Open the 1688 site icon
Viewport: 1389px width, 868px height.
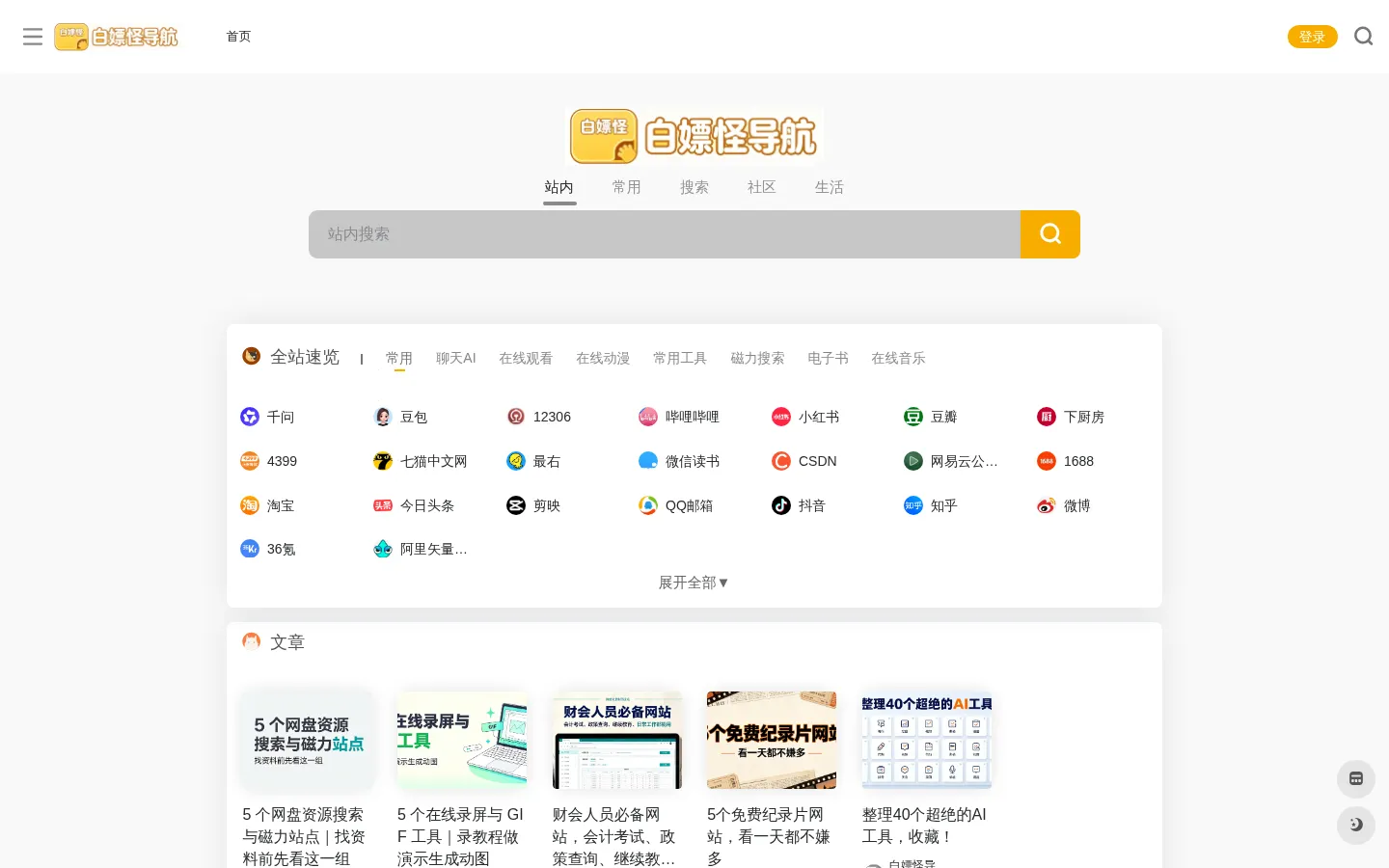1047,461
